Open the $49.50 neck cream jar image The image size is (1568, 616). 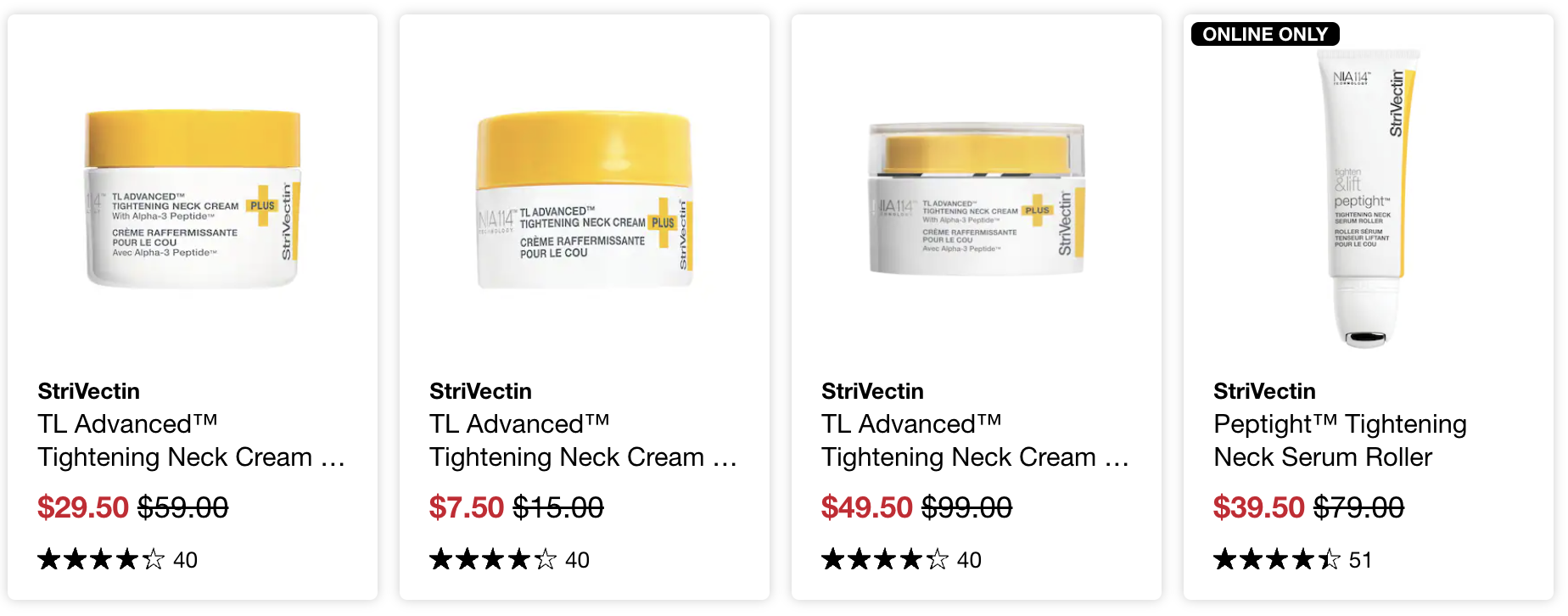(977, 199)
